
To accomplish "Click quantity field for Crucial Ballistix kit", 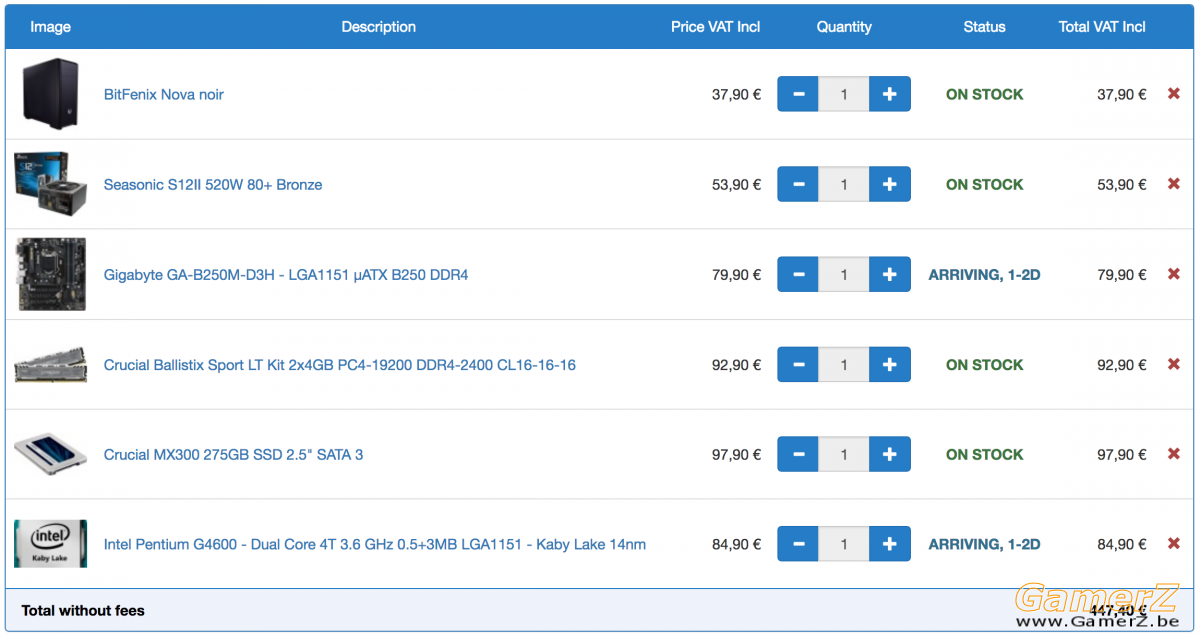I will pyautogui.click(x=844, y=364).
